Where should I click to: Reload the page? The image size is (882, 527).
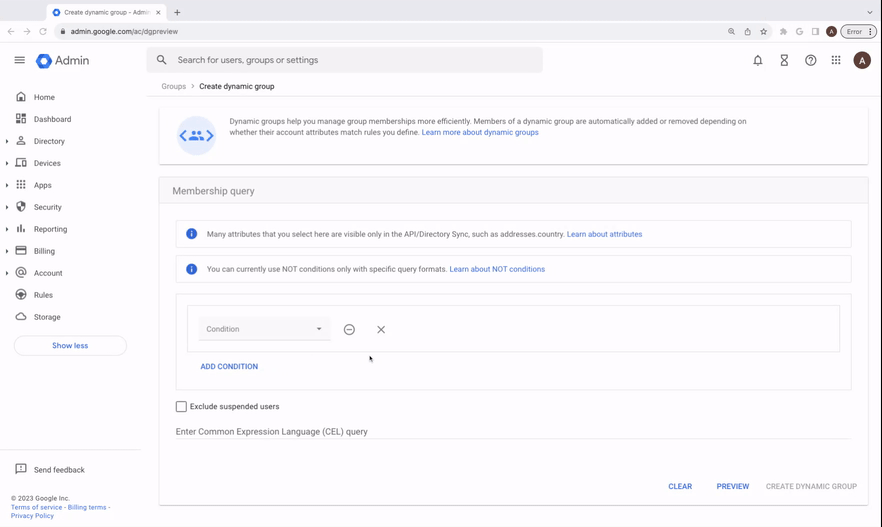click(x=43, y=31)
